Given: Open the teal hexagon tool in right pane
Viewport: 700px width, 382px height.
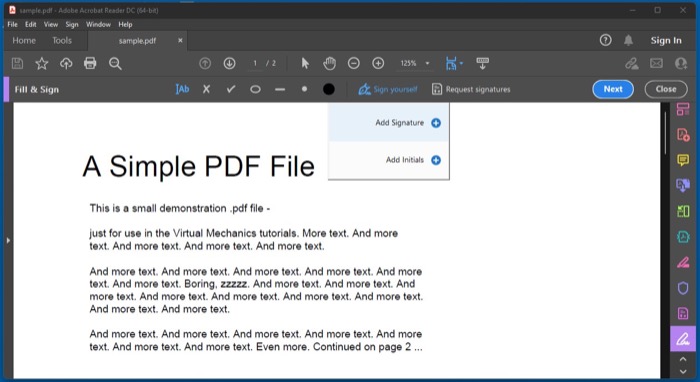Looking at the screenshot, I should [x=683, y=237].
